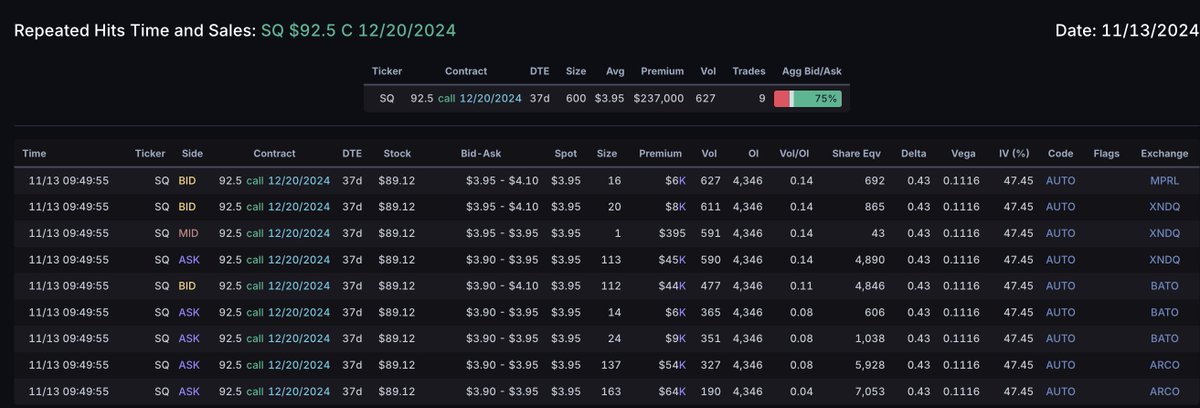This screenshot has height=408, width=1200.
Task: Click the size 24 cell
Action: [612, 338]
